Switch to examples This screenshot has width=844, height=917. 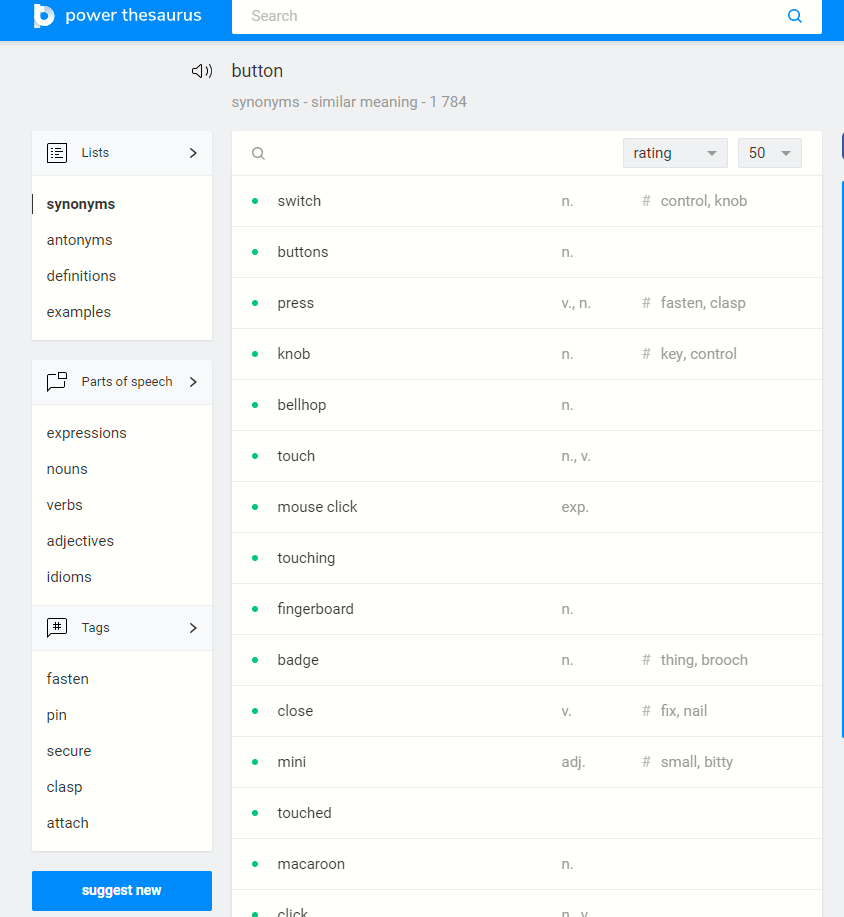(79, 312)
